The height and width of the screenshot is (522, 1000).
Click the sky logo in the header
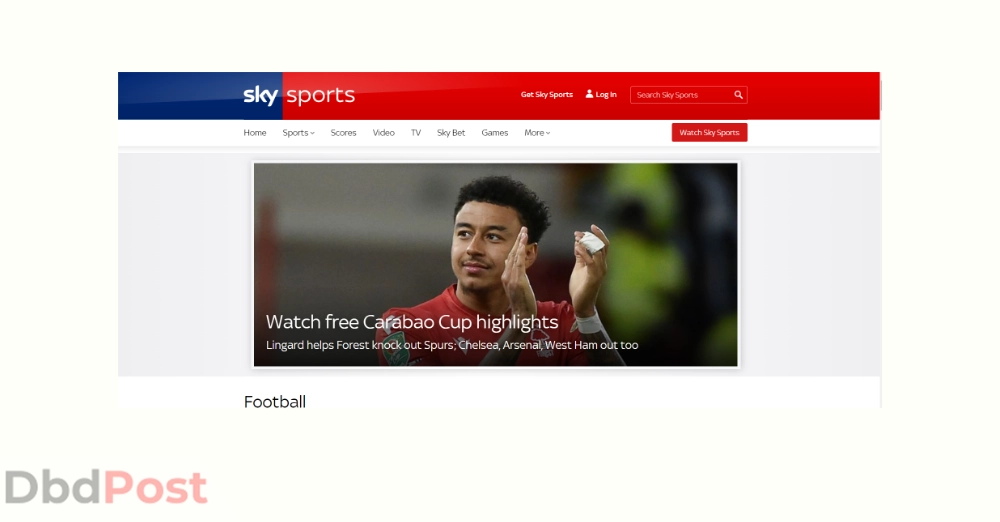tap(260, 96)
